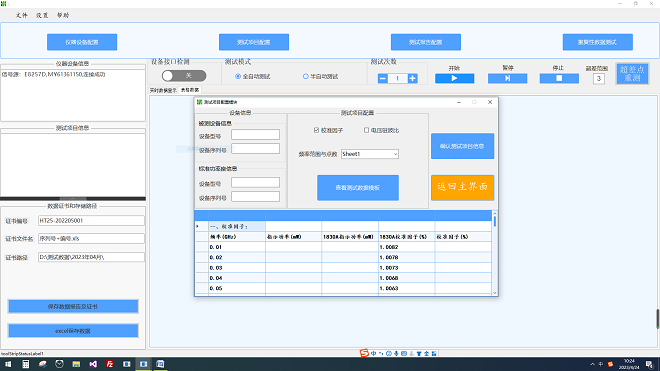Click the 1.0063 calibration factor cell
Screen dimensions: 660x371
point(407,288)
